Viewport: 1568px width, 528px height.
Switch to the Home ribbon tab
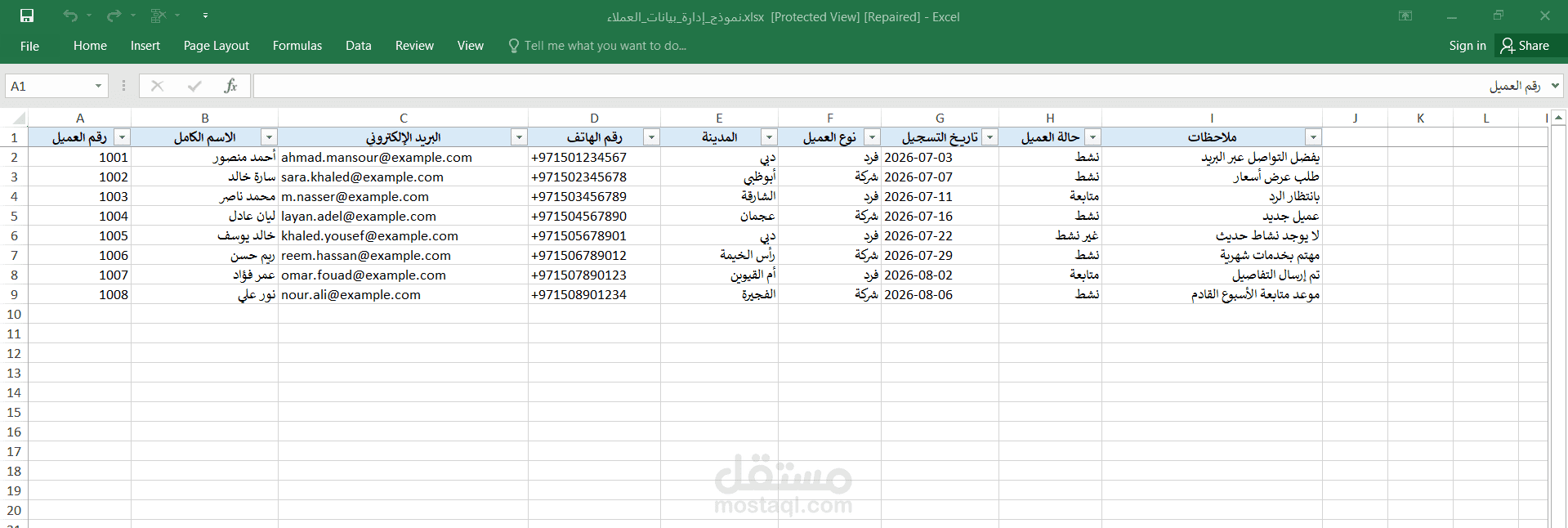[90, 46]
